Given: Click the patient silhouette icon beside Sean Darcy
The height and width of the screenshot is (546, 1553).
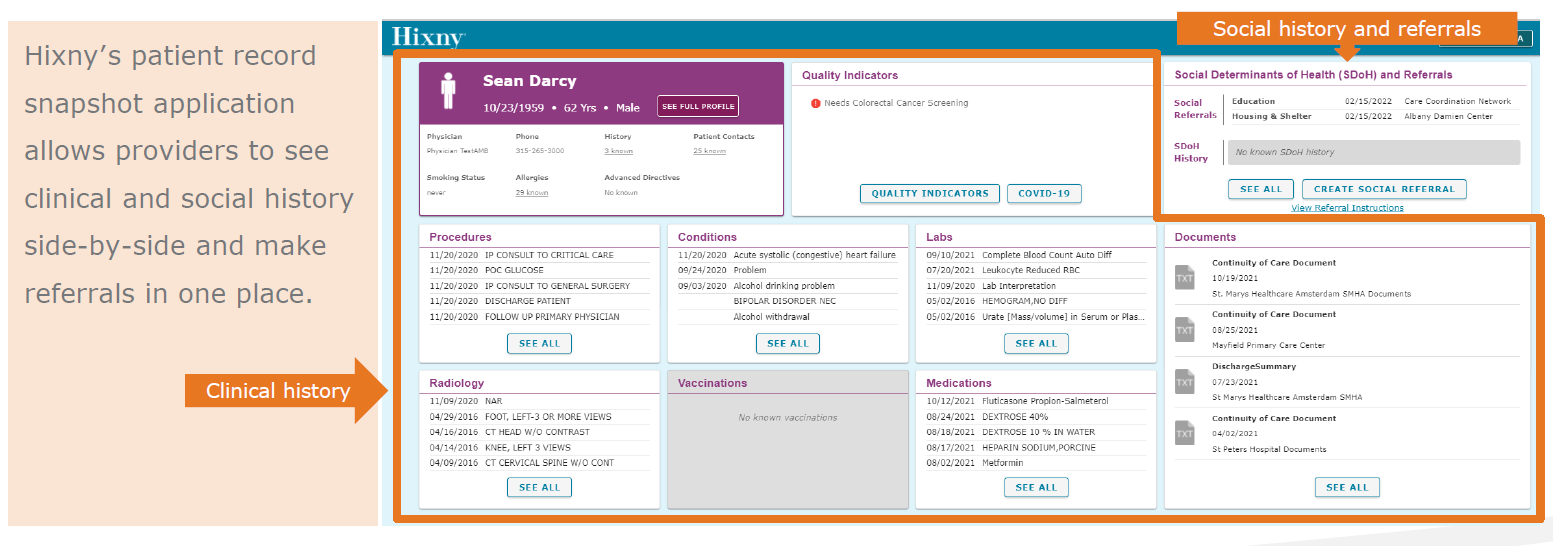Looking at the screenshot, I should pos(449,90).
